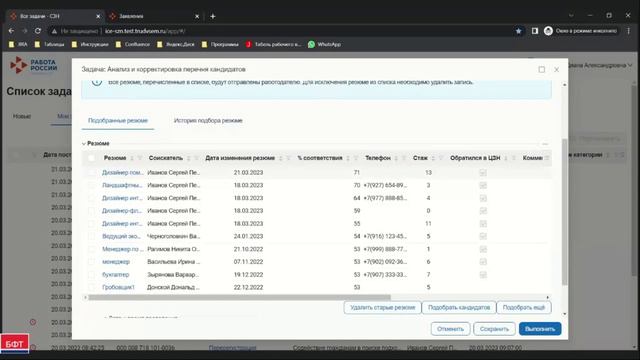This screenshot has width=640, height=360.
Task: Filter the % соответствия column
Action: coord(356,158)
